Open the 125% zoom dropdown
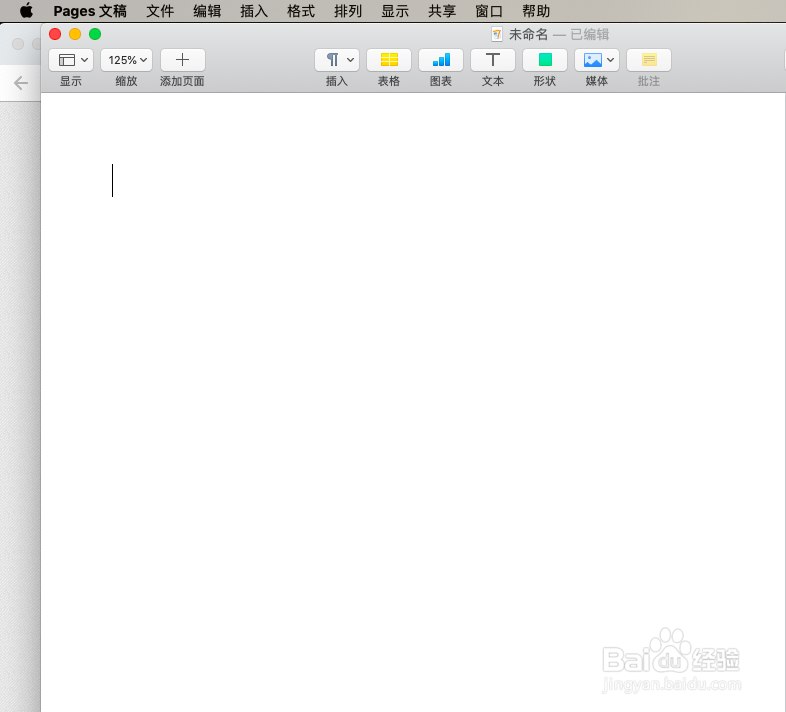 tap(126, 60)
